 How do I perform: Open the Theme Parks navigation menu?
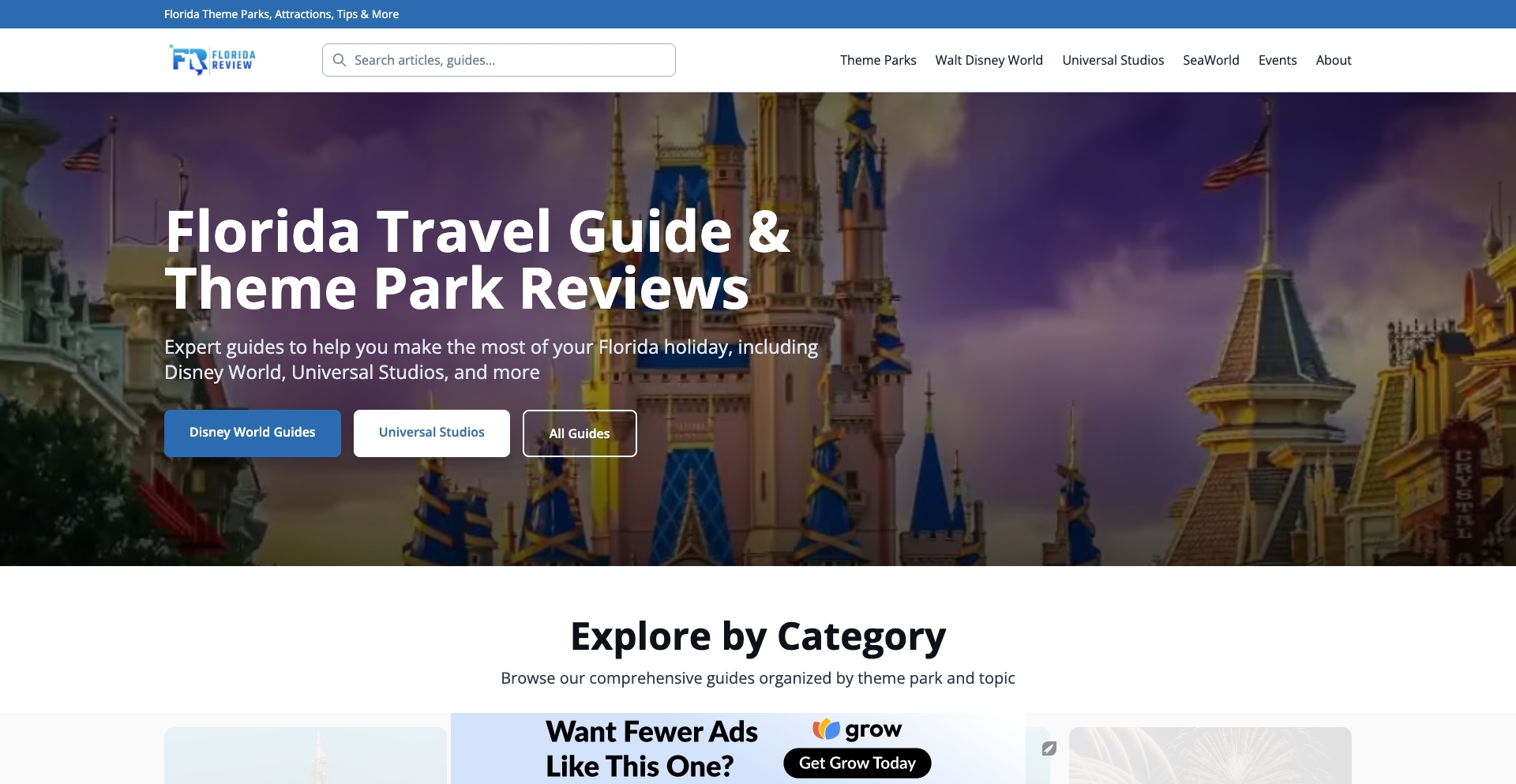coord(878,59)
